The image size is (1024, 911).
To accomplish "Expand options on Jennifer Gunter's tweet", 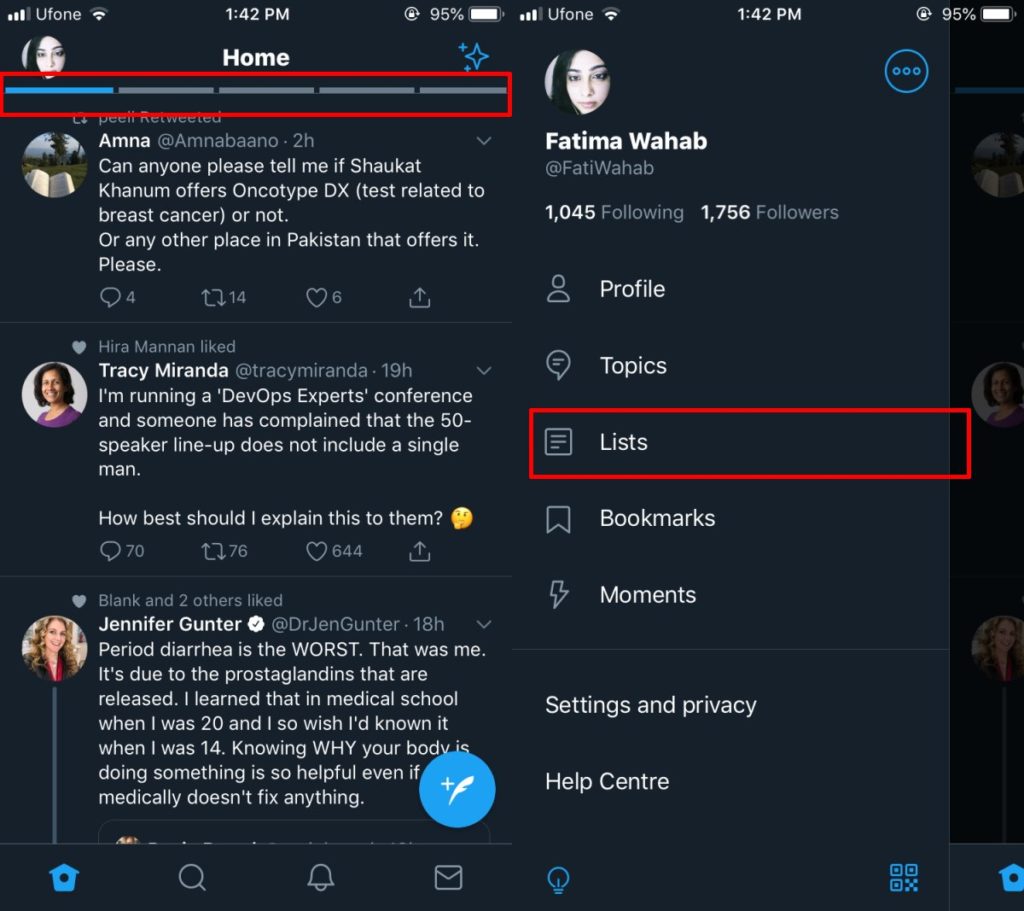I will (484, 623).
